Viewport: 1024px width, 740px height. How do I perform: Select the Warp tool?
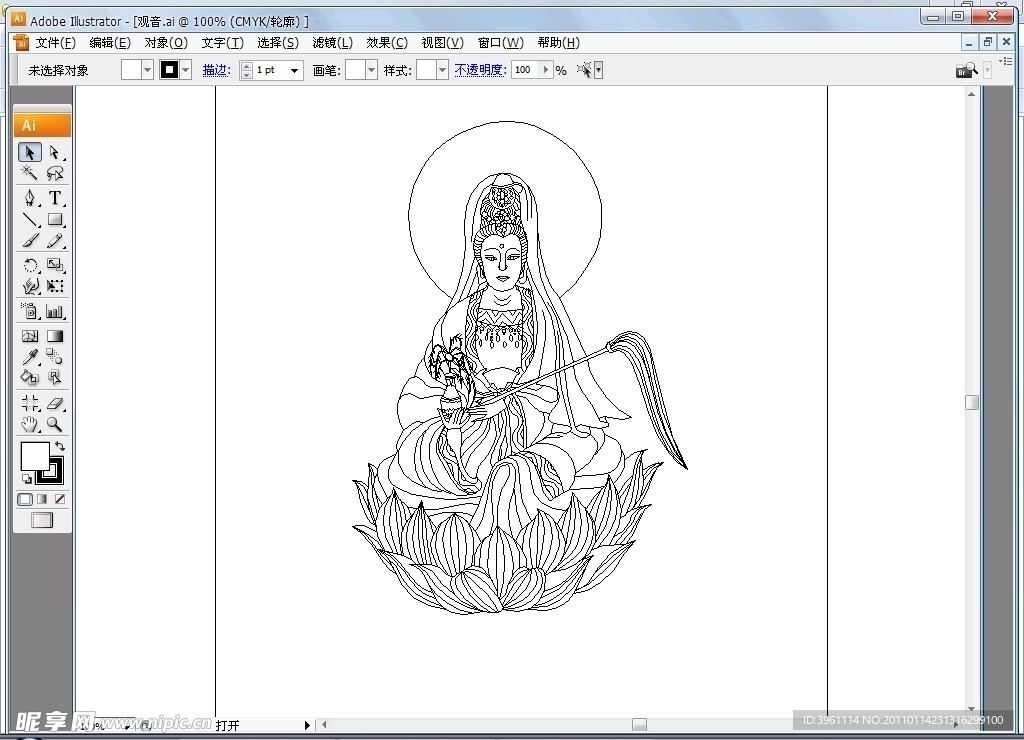(x=29, y=286)
